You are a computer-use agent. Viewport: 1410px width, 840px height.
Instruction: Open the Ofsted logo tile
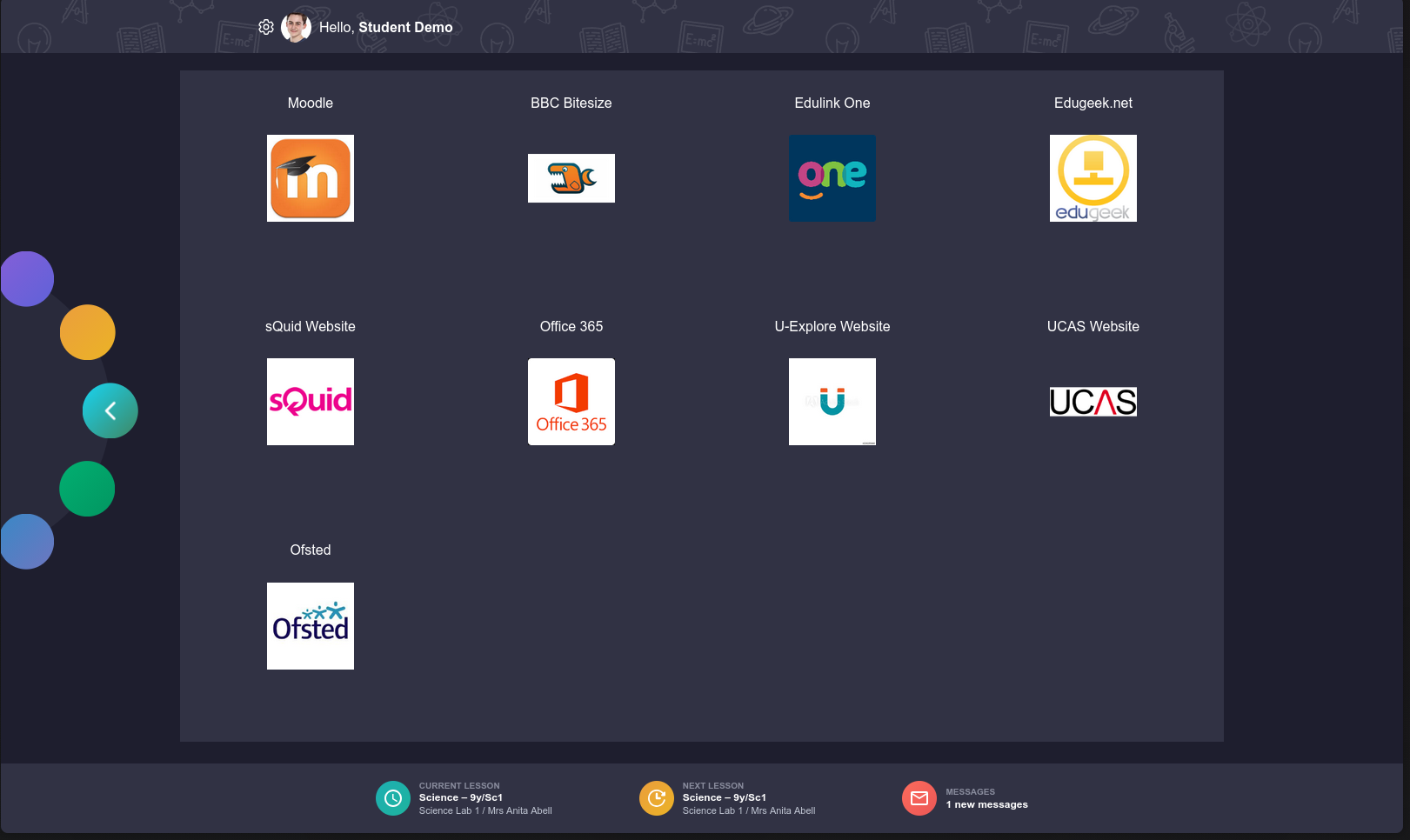tap(311, 626)
